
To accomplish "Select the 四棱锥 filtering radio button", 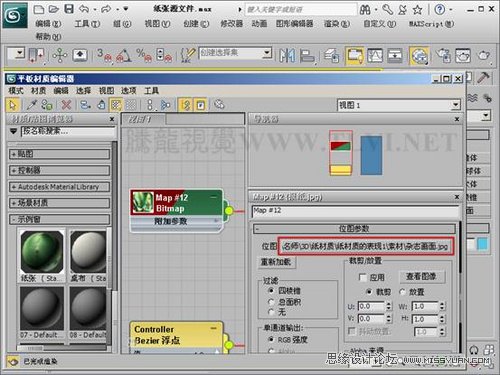I will [x=271, y=291].
